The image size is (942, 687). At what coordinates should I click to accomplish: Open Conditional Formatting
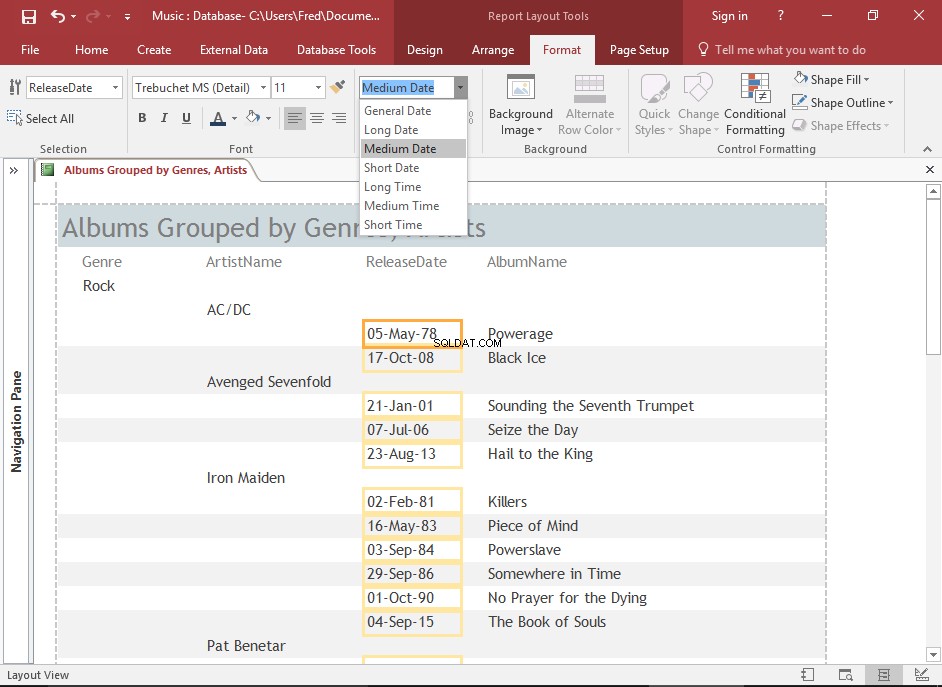click(x=755, y=104)
